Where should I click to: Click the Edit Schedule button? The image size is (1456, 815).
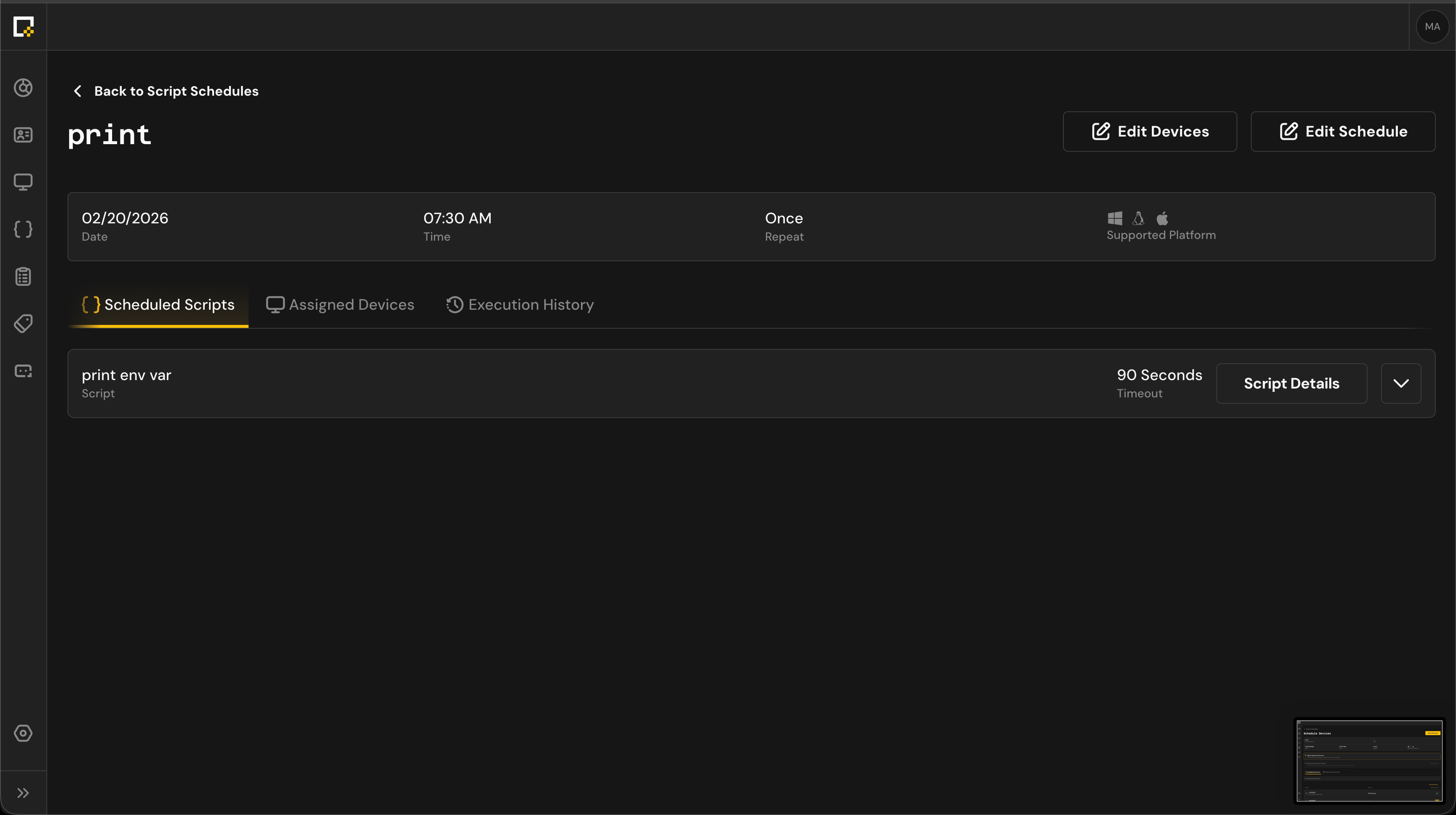tap(1343, 131)
